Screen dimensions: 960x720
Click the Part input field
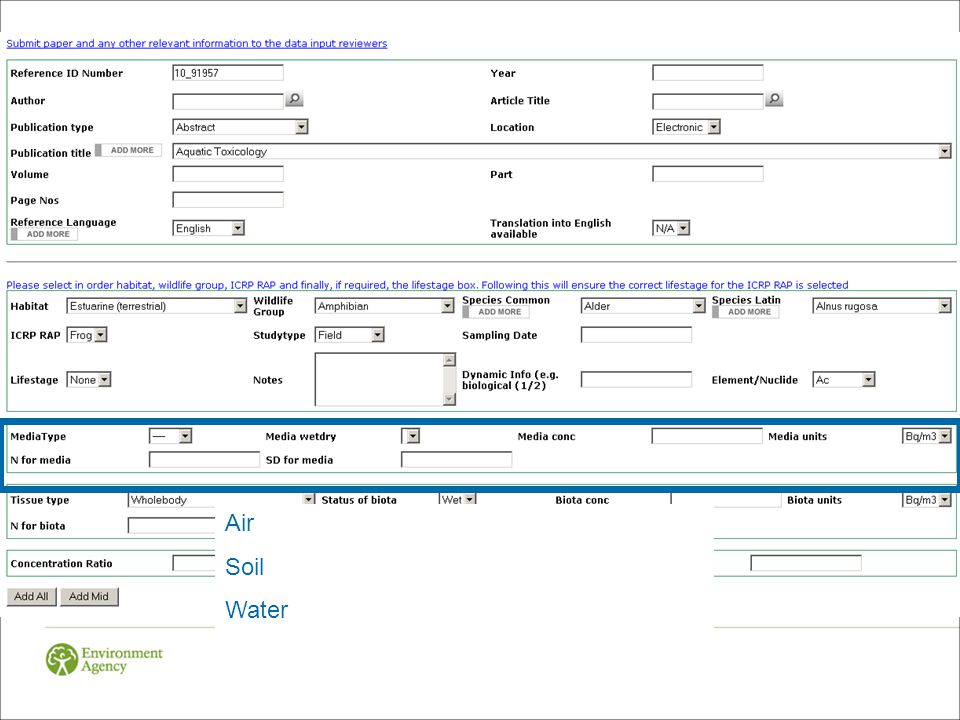tap(708, 174)
